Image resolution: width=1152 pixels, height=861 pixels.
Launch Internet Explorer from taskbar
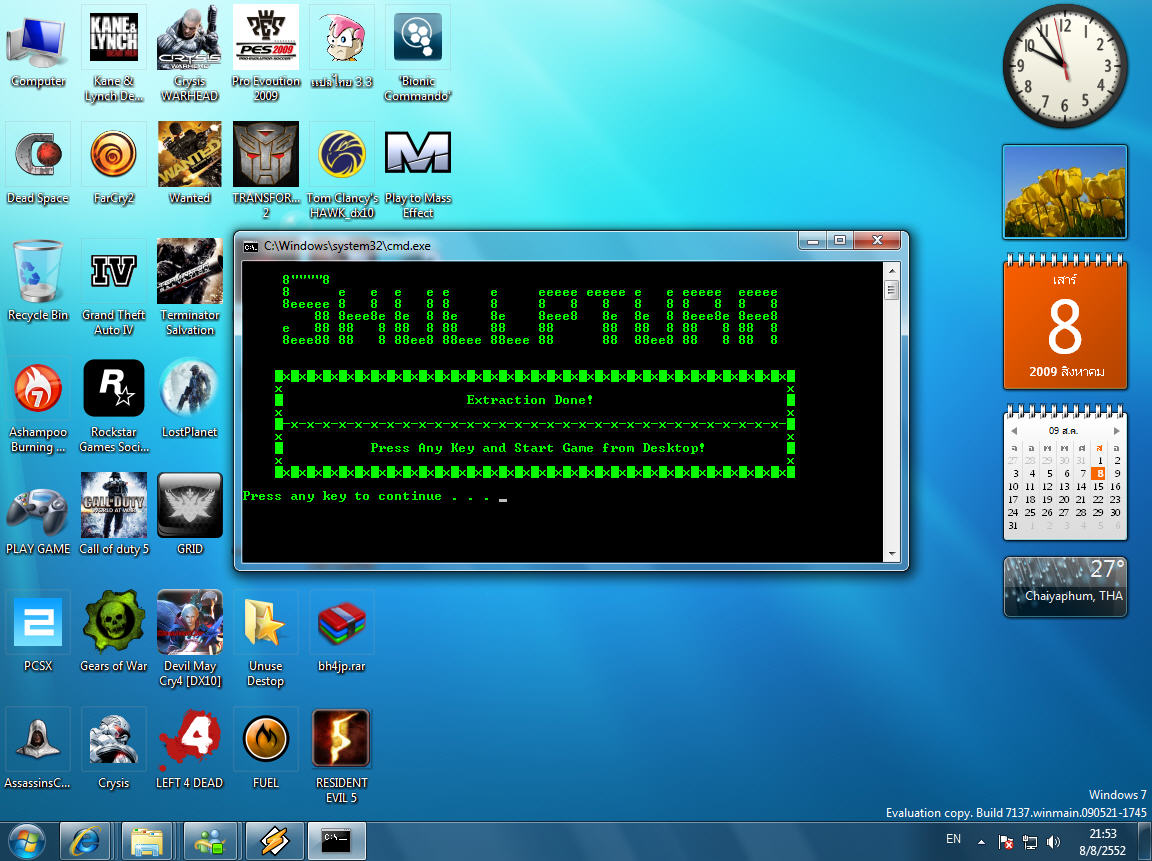[84, 842]
